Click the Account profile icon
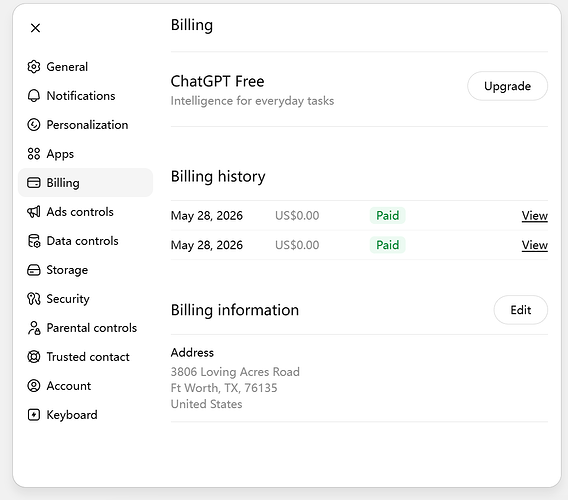This screenshot has height=500, width=568. pos(34,386)
